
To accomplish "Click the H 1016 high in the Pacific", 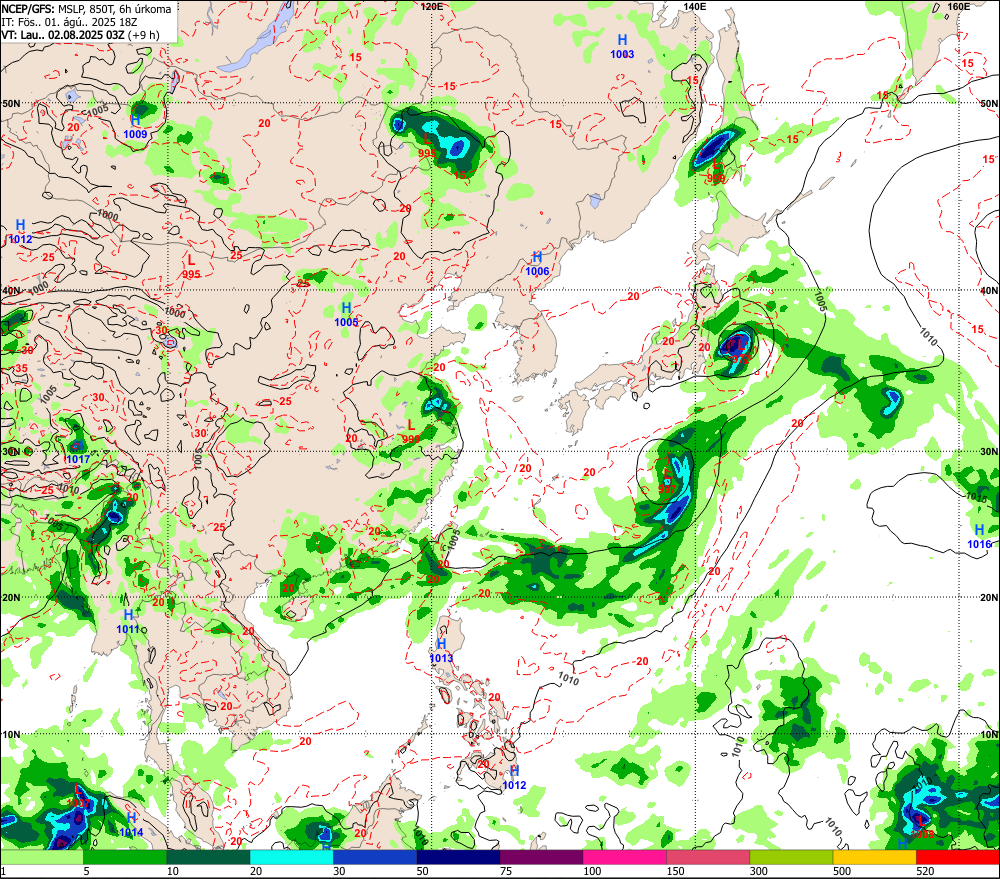I will click(x=980, y=536).
